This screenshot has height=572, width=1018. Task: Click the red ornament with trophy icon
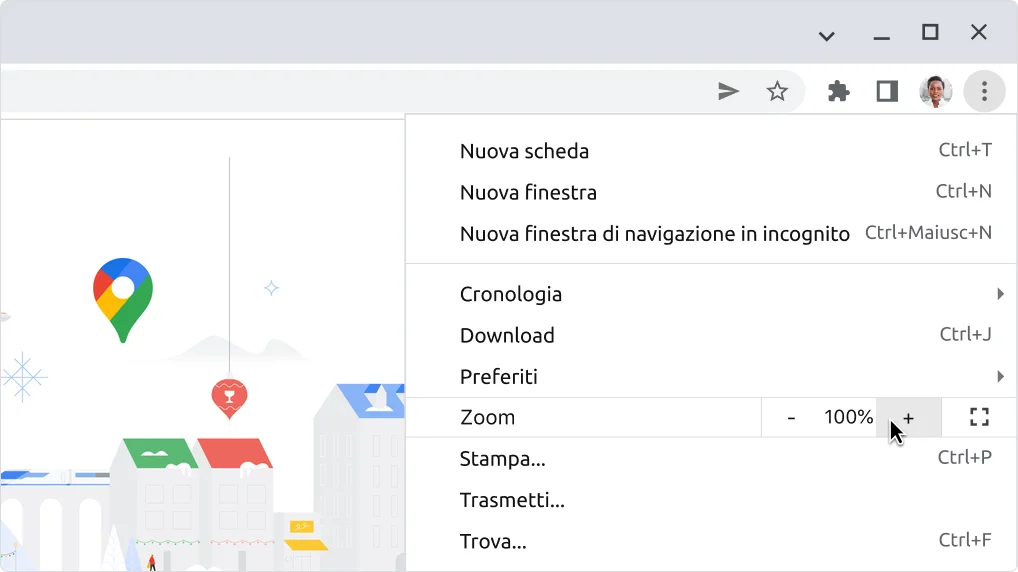point(229,398)
